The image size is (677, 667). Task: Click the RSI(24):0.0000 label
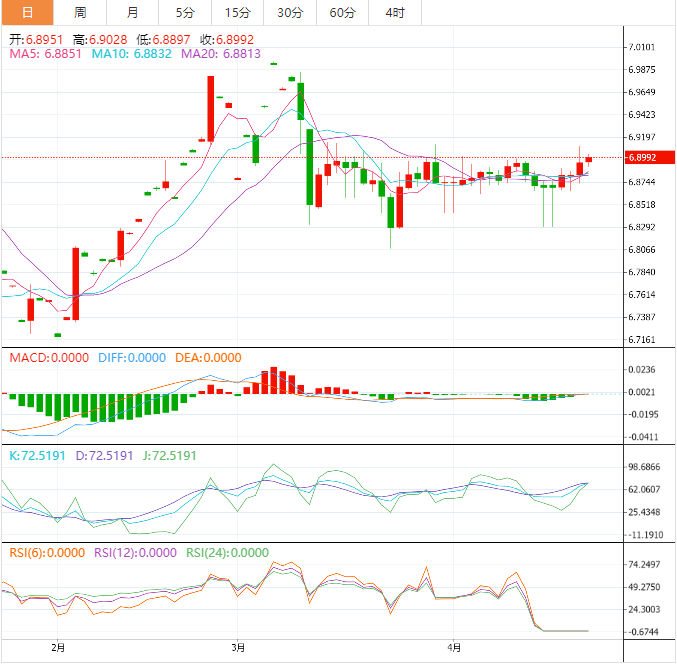coord(228,553)
